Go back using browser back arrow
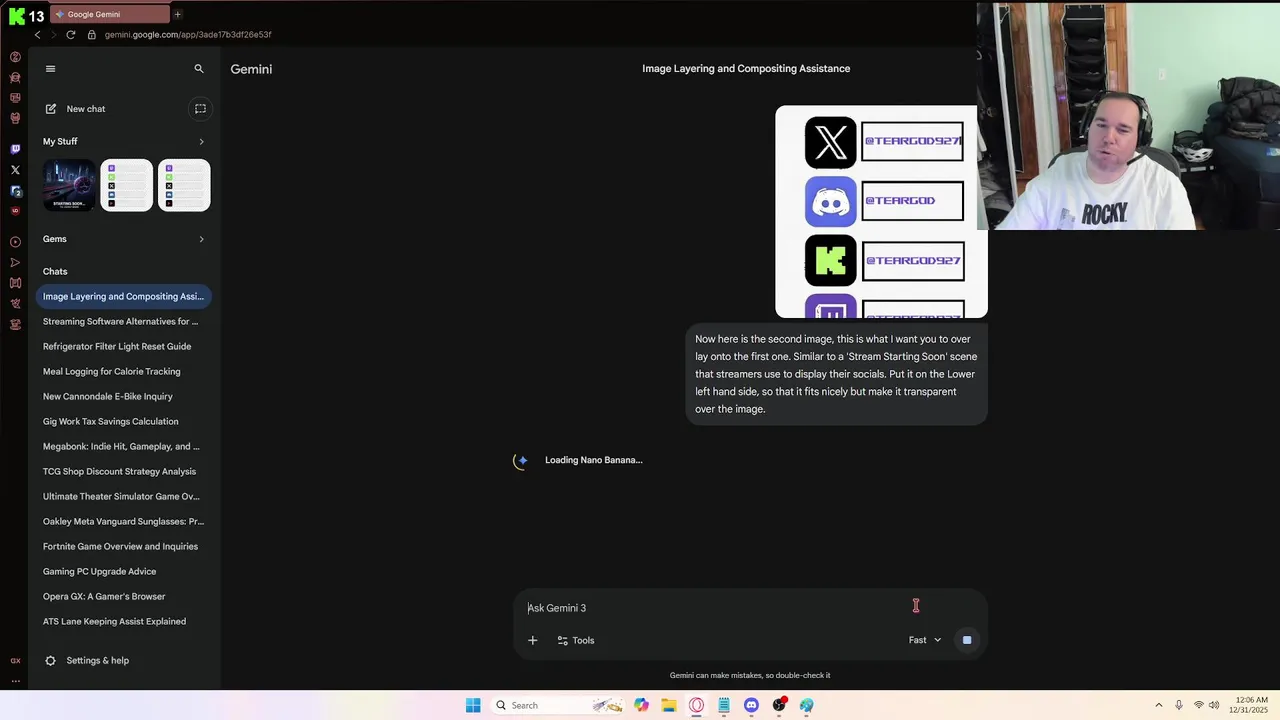This screenshot has width=1280, height=720. 38,34
